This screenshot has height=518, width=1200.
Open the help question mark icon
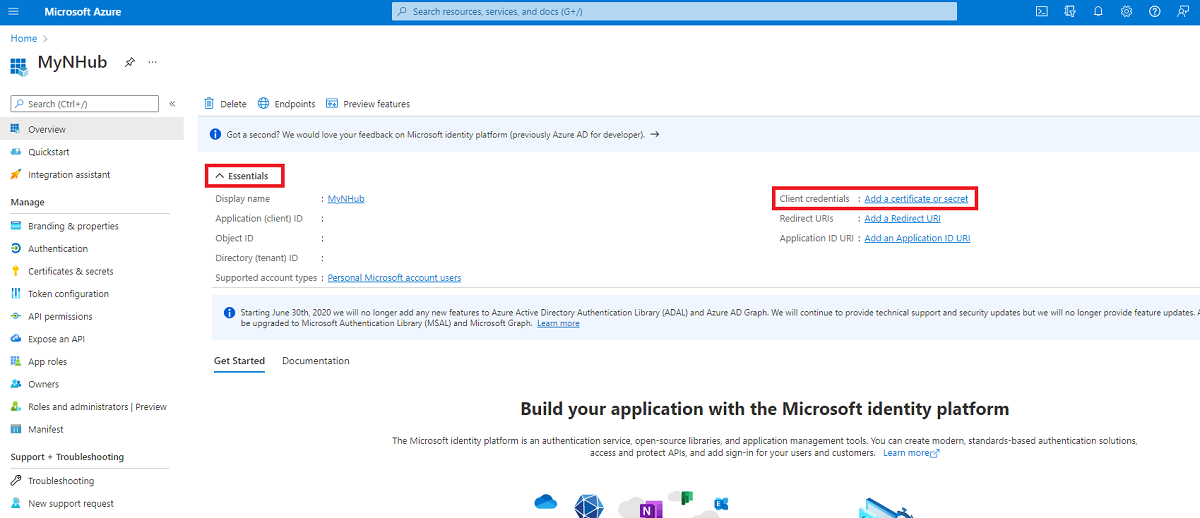(1155, 11)
